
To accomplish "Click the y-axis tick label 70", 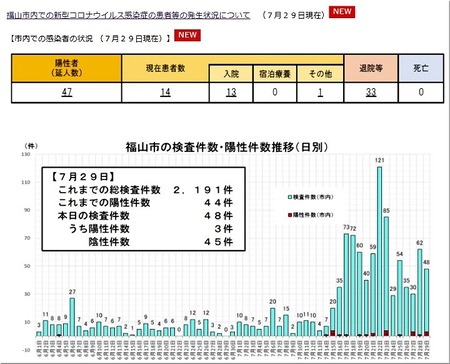I will pyautogui.click(x=27, y=238).
